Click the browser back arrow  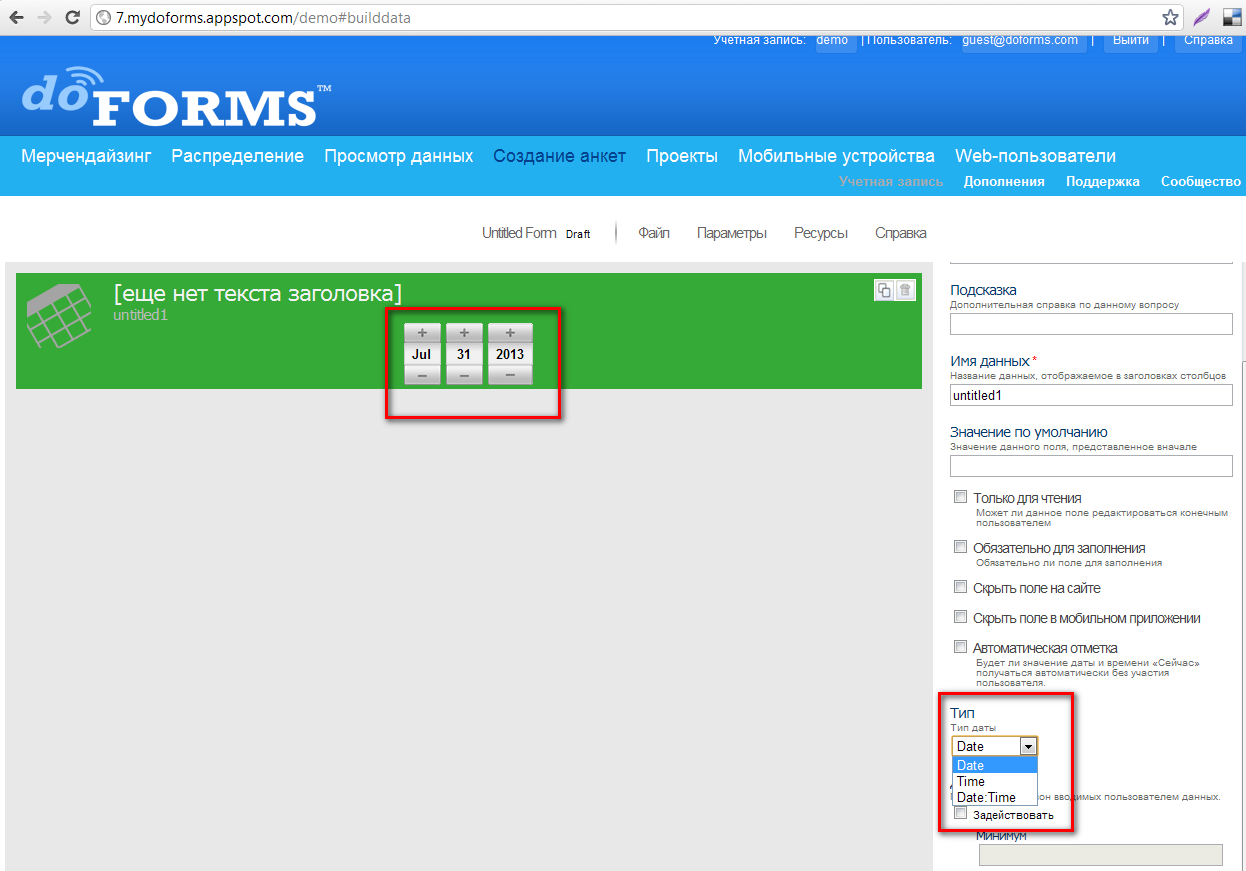click(x=16, y=17)
